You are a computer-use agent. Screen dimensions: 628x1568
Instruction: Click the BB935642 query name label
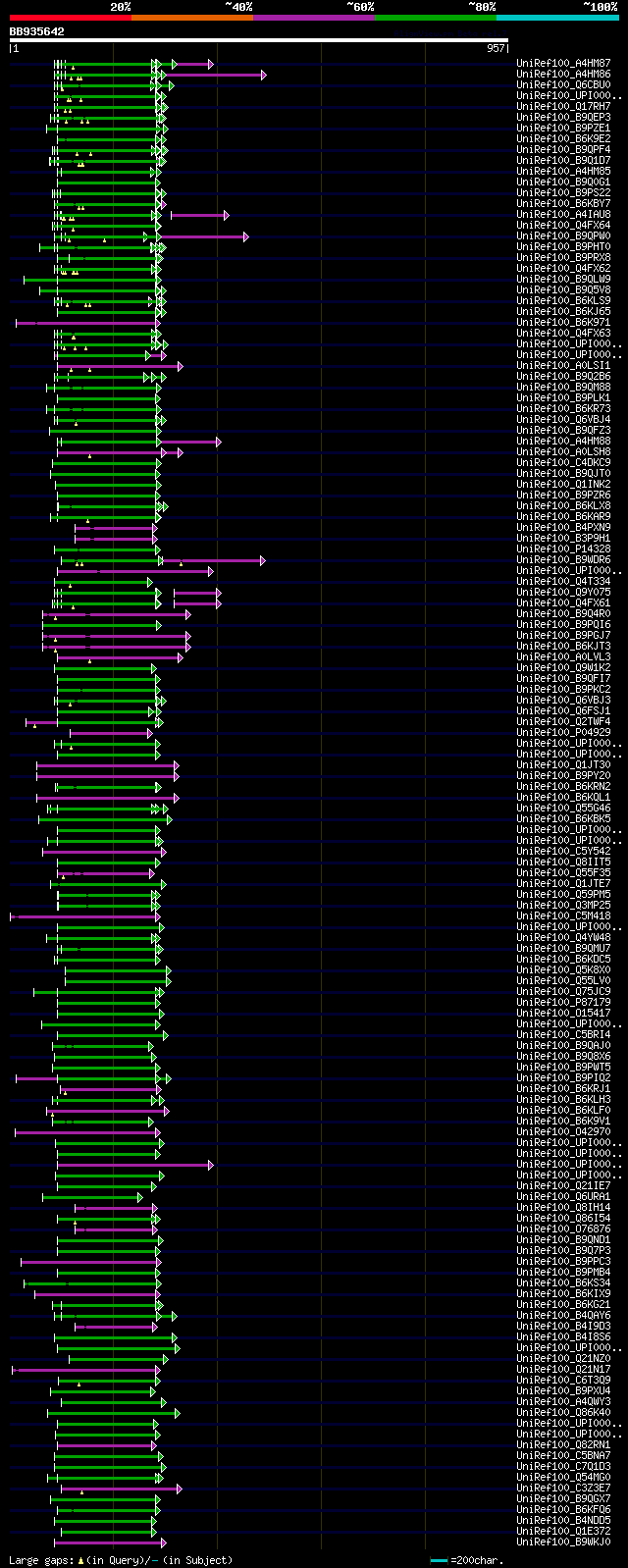(x=37, y=31)
